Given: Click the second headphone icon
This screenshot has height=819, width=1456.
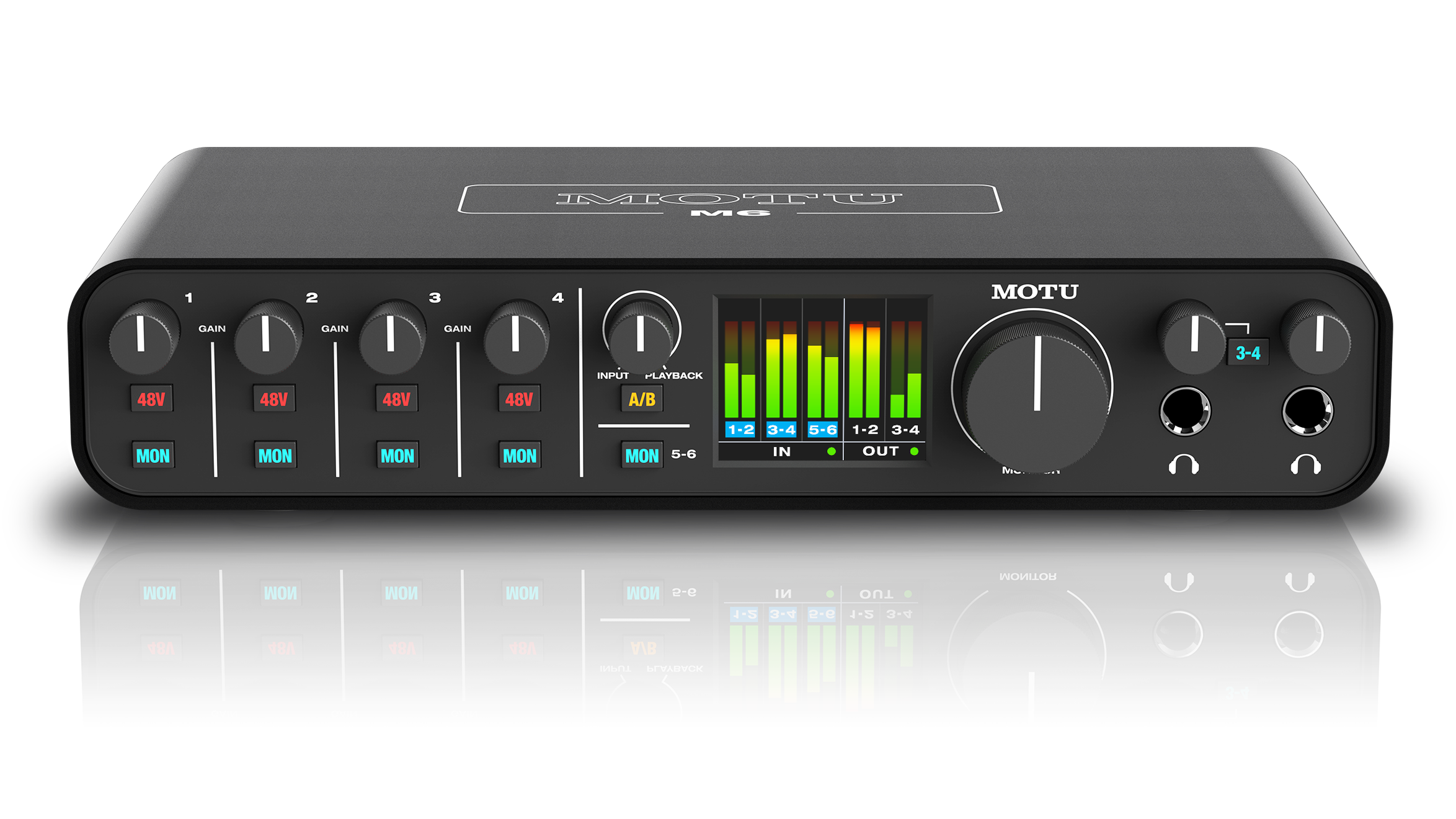Looking at the screenshot, I should tap(1305, 464).
